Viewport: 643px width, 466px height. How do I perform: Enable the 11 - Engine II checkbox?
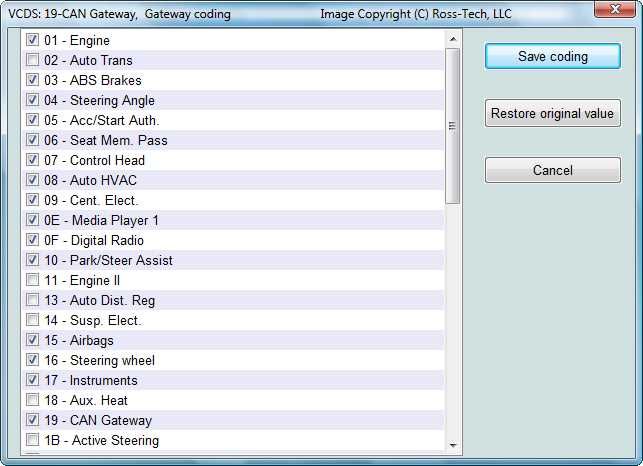(x=32, y=280)
